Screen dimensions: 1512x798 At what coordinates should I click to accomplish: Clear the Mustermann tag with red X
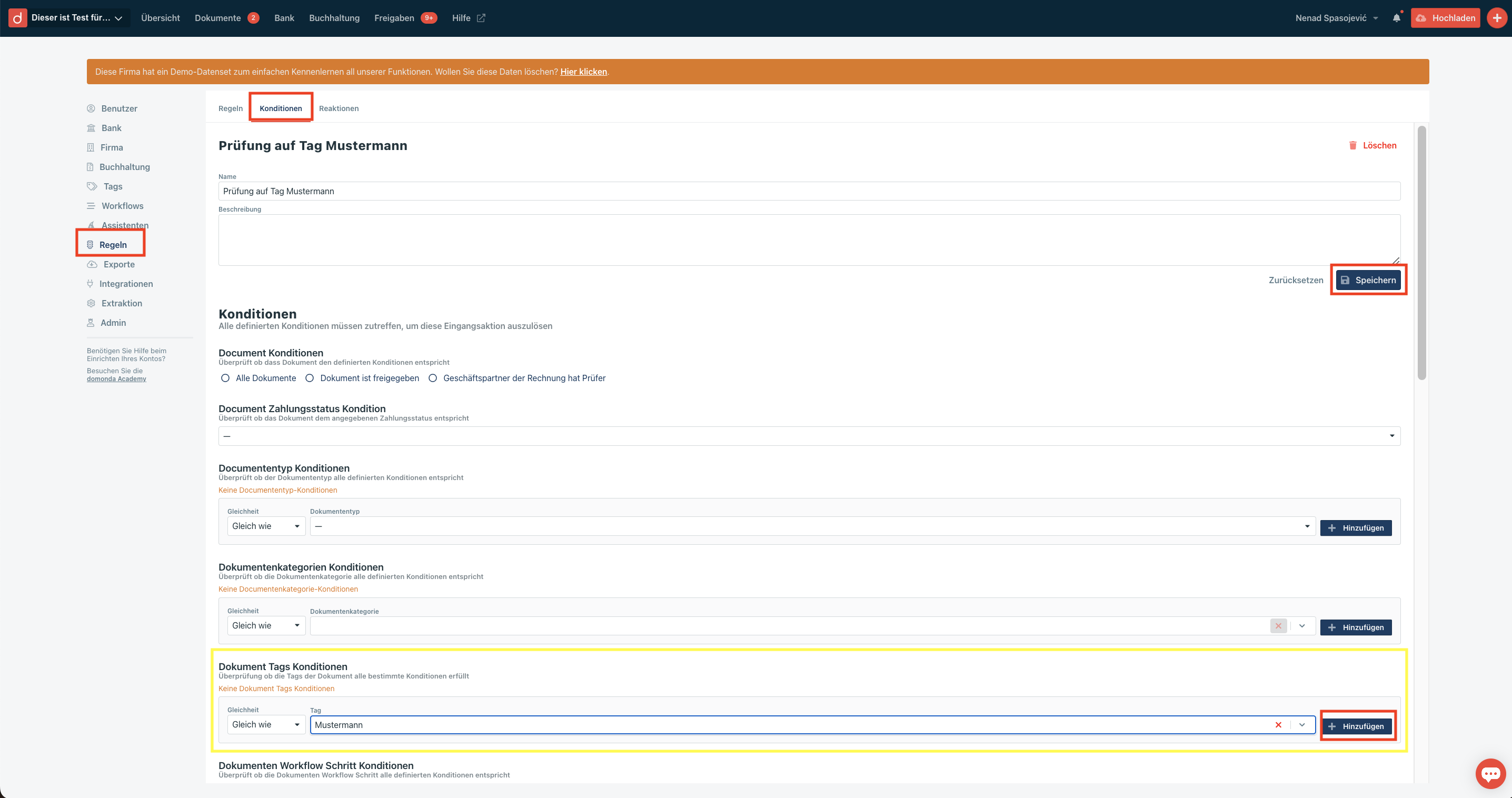coord(1278,725)
